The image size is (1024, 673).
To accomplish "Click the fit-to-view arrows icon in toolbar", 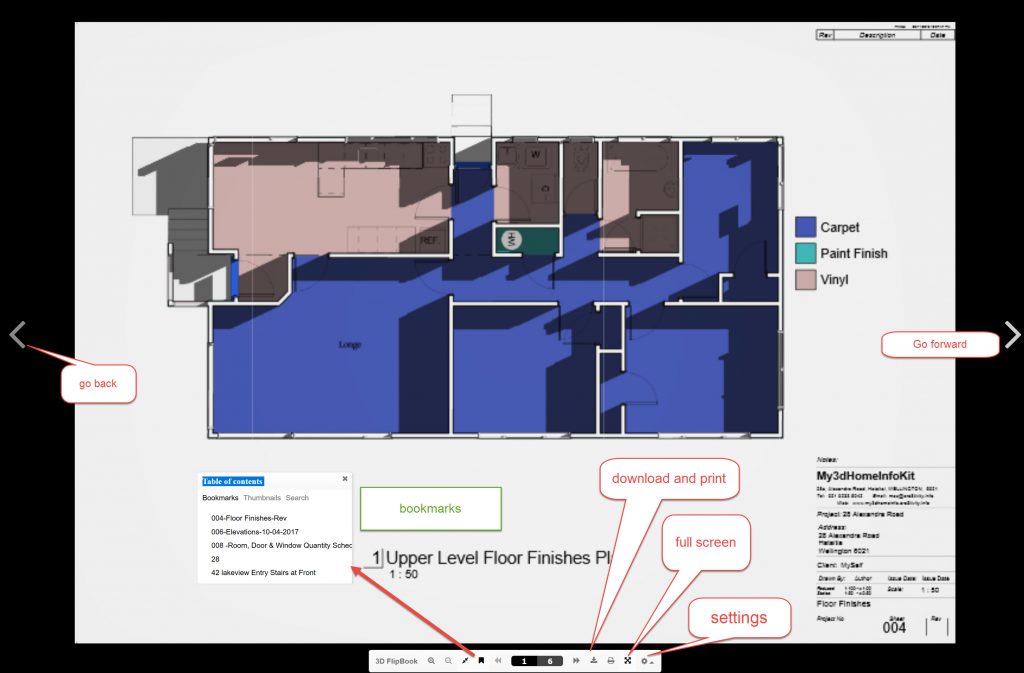I will 465,661.
